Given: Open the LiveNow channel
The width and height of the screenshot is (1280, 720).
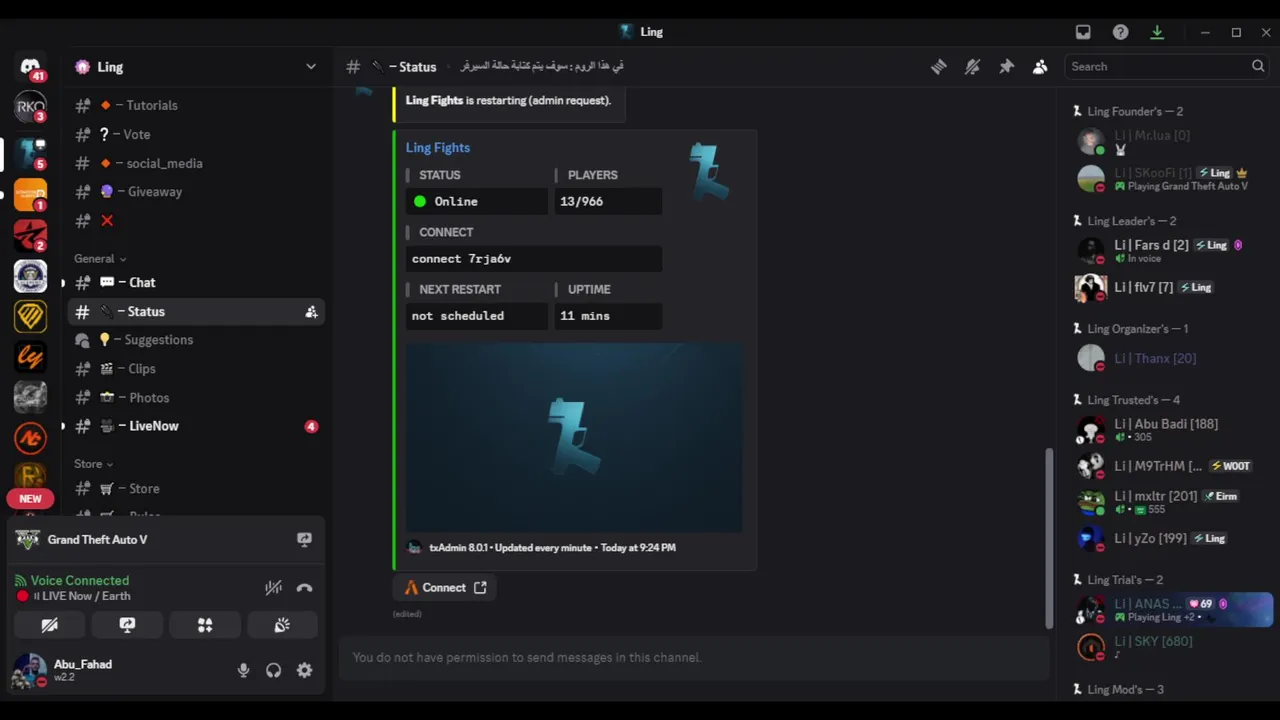Looking at the screenshot, I should click(x=196, y=426).
